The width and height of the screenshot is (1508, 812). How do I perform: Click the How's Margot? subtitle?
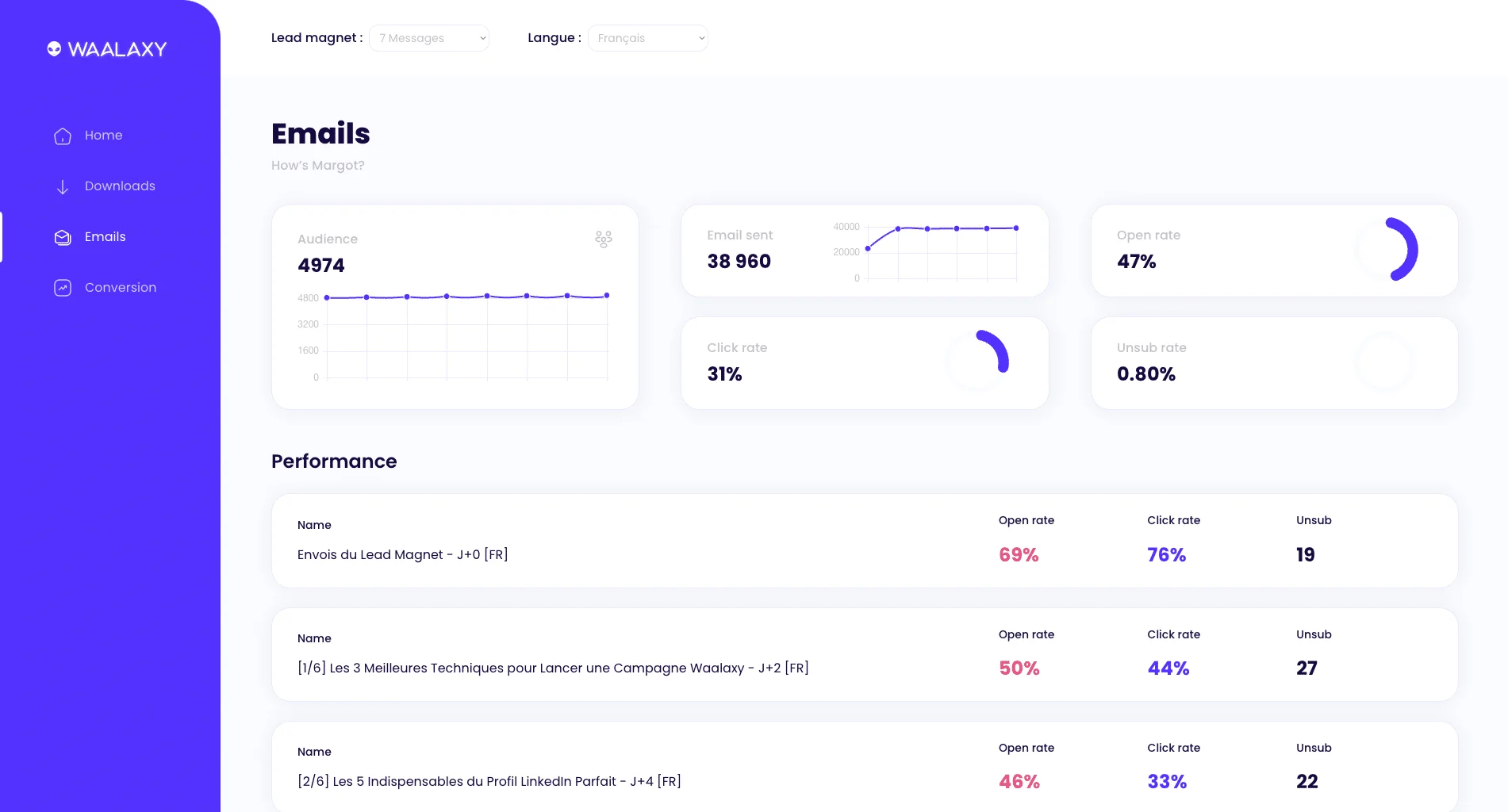point(318,166)
